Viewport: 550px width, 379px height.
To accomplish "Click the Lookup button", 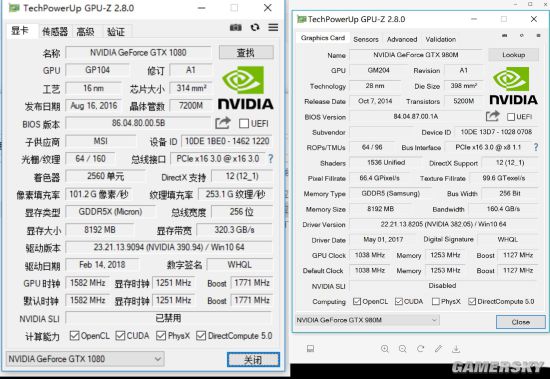I will pos(514,55).
